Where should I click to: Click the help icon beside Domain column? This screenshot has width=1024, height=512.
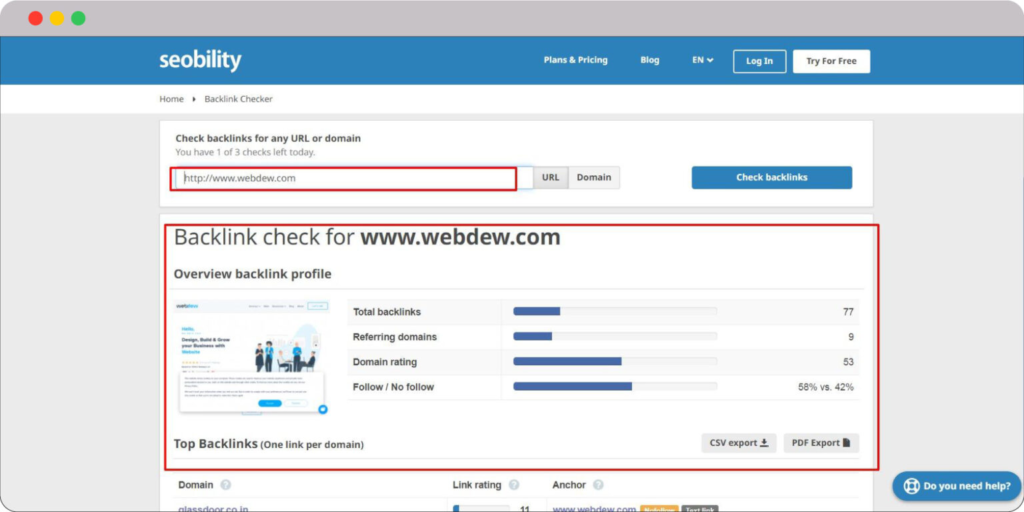click(x=226, y=485)
